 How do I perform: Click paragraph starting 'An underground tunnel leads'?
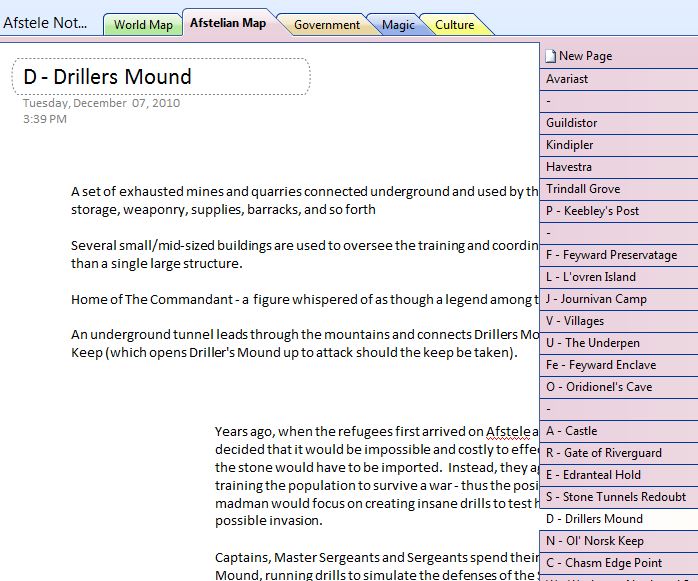305,344
